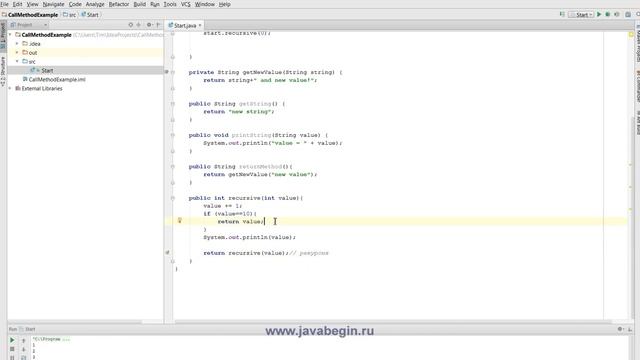Screen dimensions: 640x360
Task: Click up stack trace arrow in Run panel
Action: 23,340
